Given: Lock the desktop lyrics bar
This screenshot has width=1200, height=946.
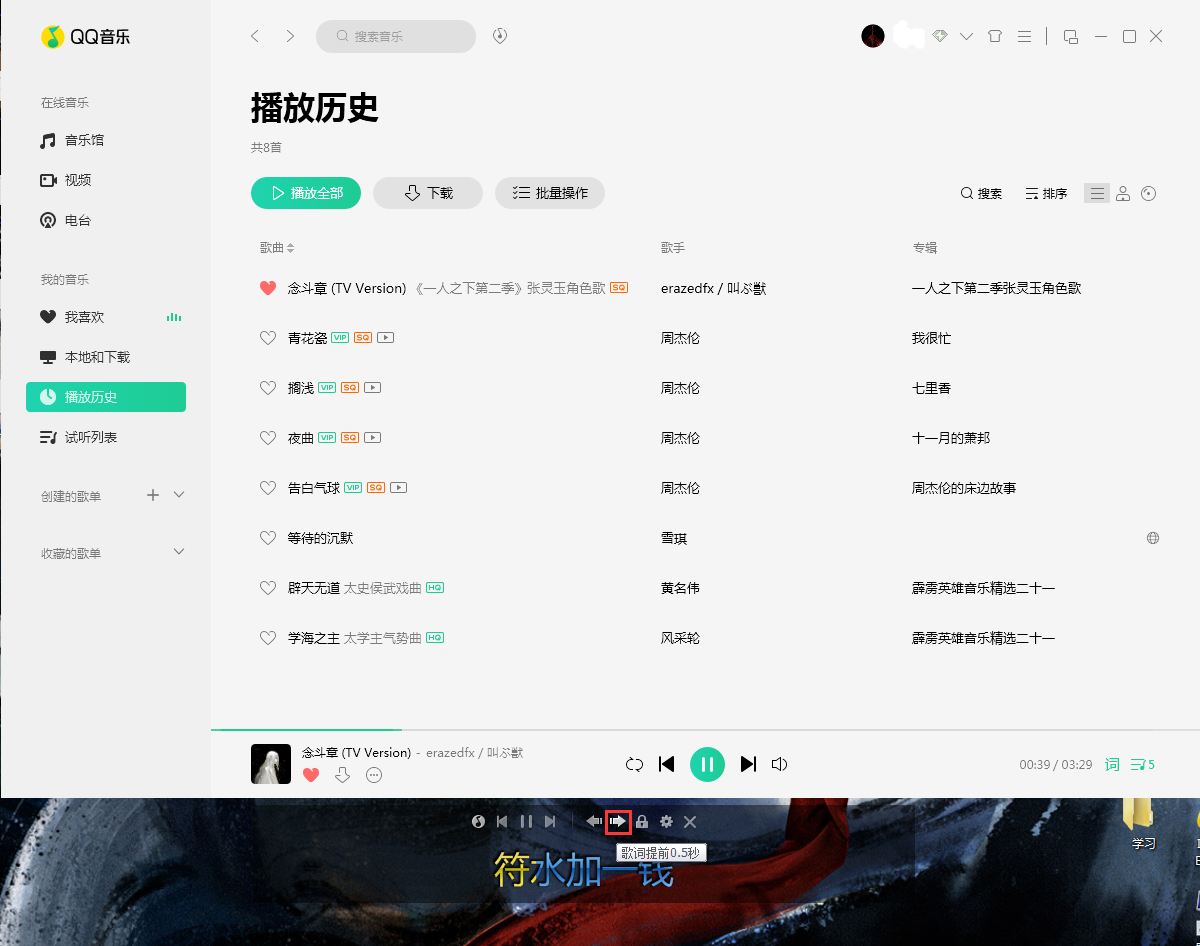Looking at the screenshot, I should 641,821.
